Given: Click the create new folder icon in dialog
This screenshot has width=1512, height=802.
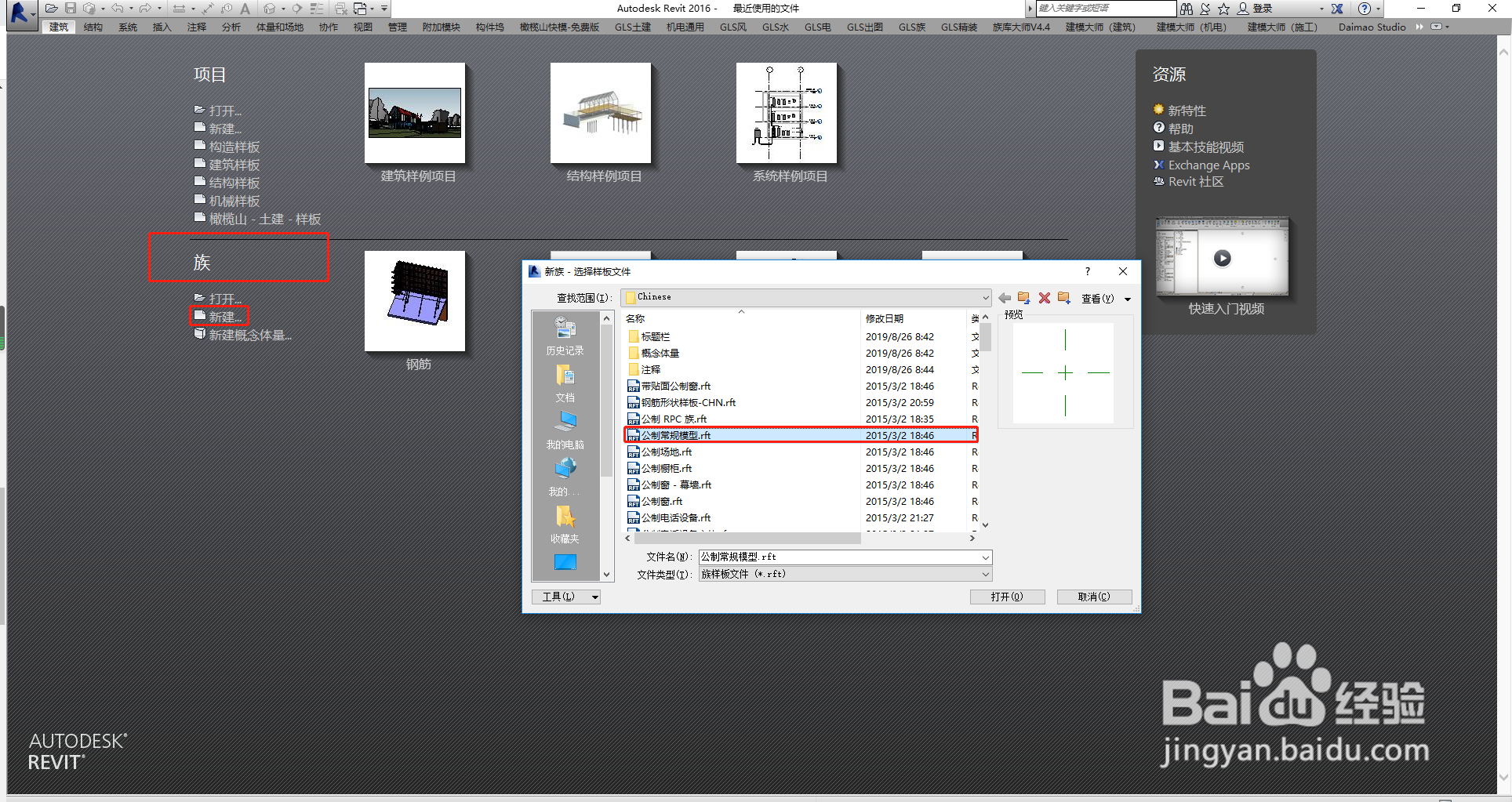Looking at the screenshot, I should click(1064, 298).
